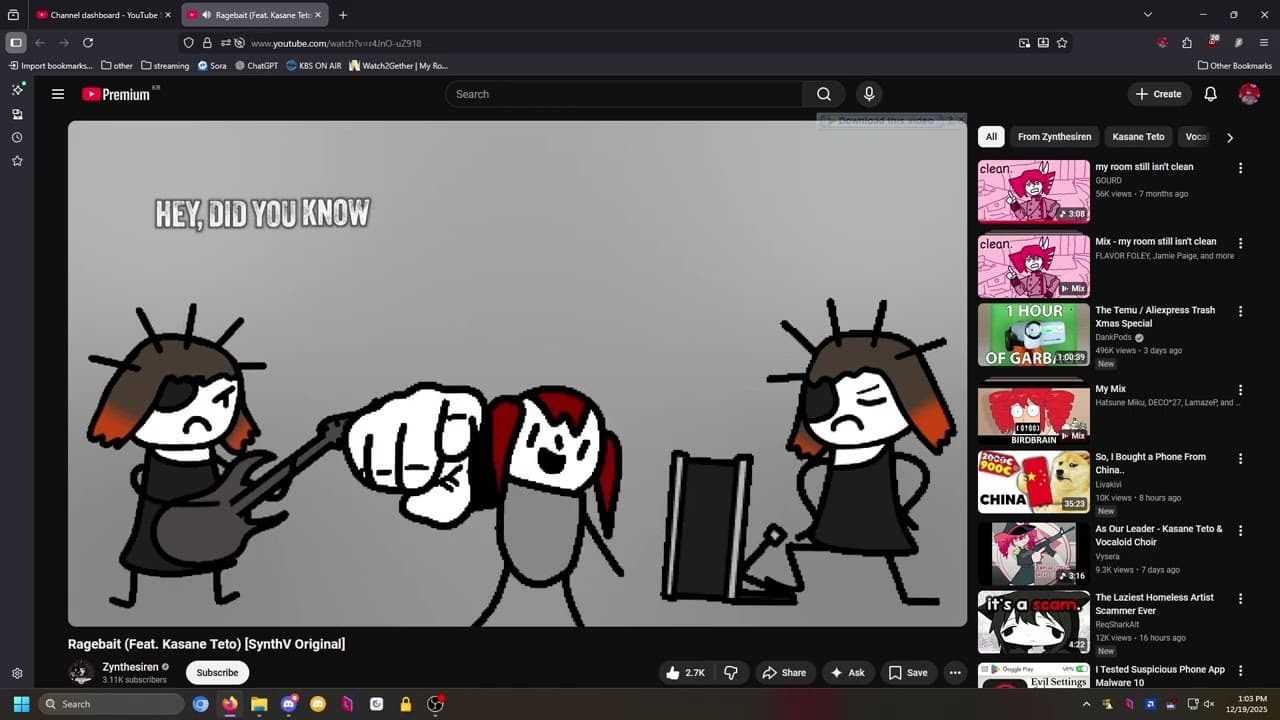Open Other Bookmarks folder
The width and height of the screenshot is (1280, 720).
point(1235,66)
